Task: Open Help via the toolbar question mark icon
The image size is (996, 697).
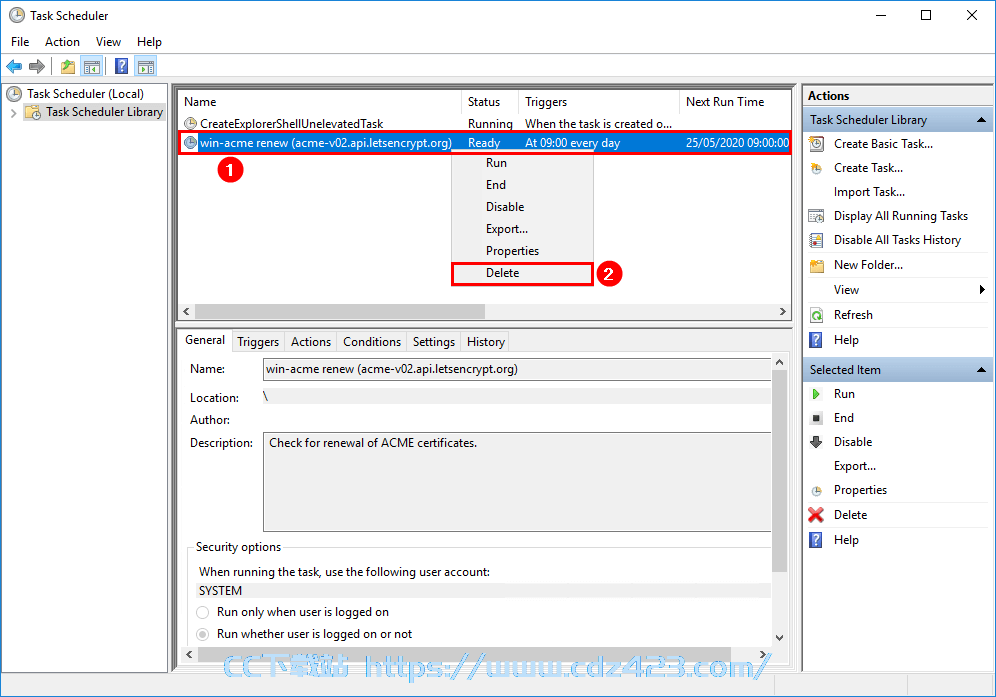Action: [x=121, y=66]
